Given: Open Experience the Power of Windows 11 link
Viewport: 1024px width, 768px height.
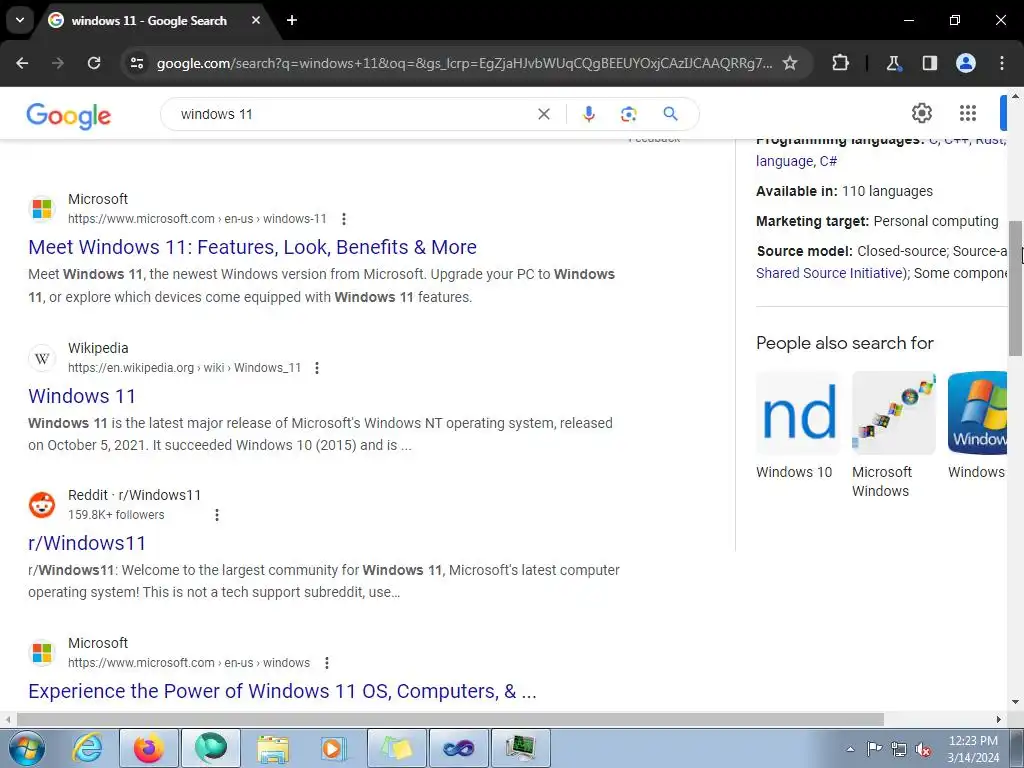Looking at the screenshot, I should click(282, 690).
